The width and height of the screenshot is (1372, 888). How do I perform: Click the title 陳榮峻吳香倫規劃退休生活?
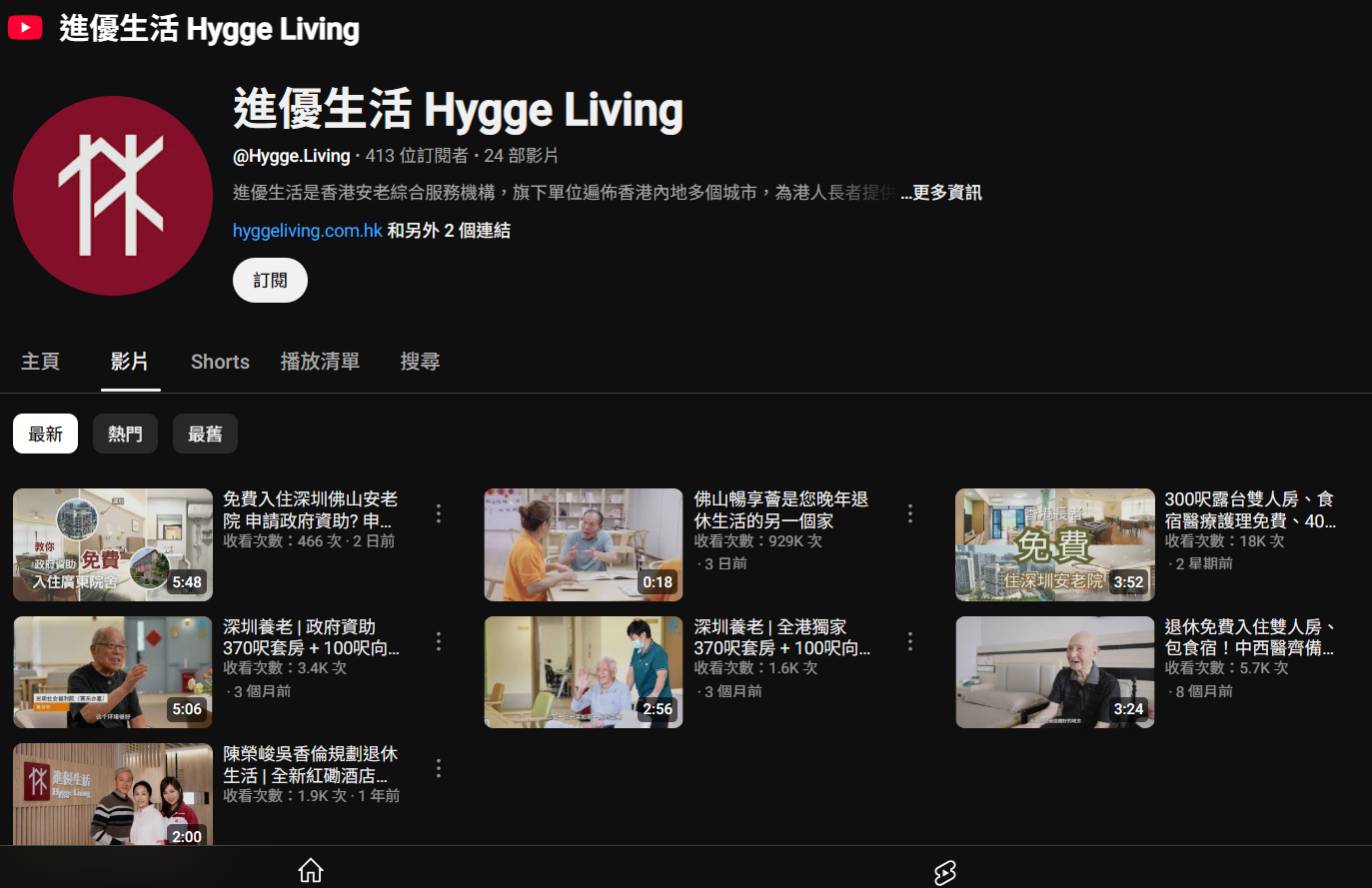point(310,764)
